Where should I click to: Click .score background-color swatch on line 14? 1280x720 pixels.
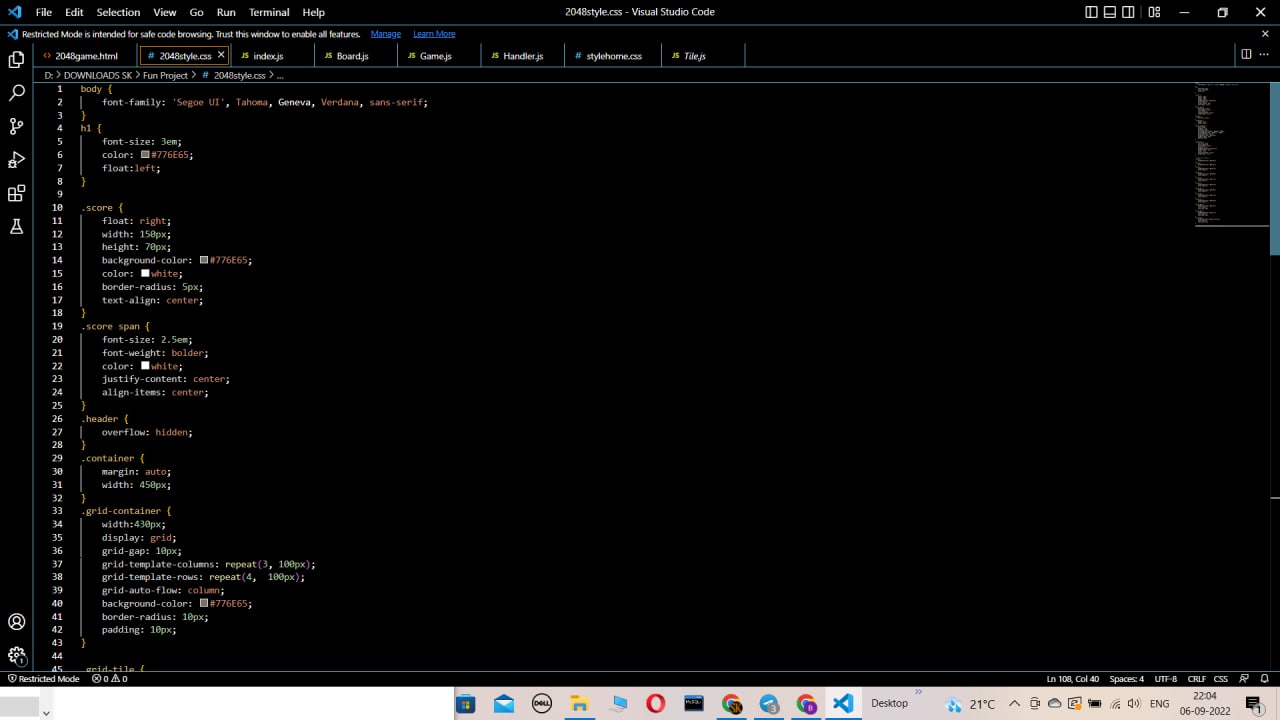pyautogui.click(x=204, y=260)
